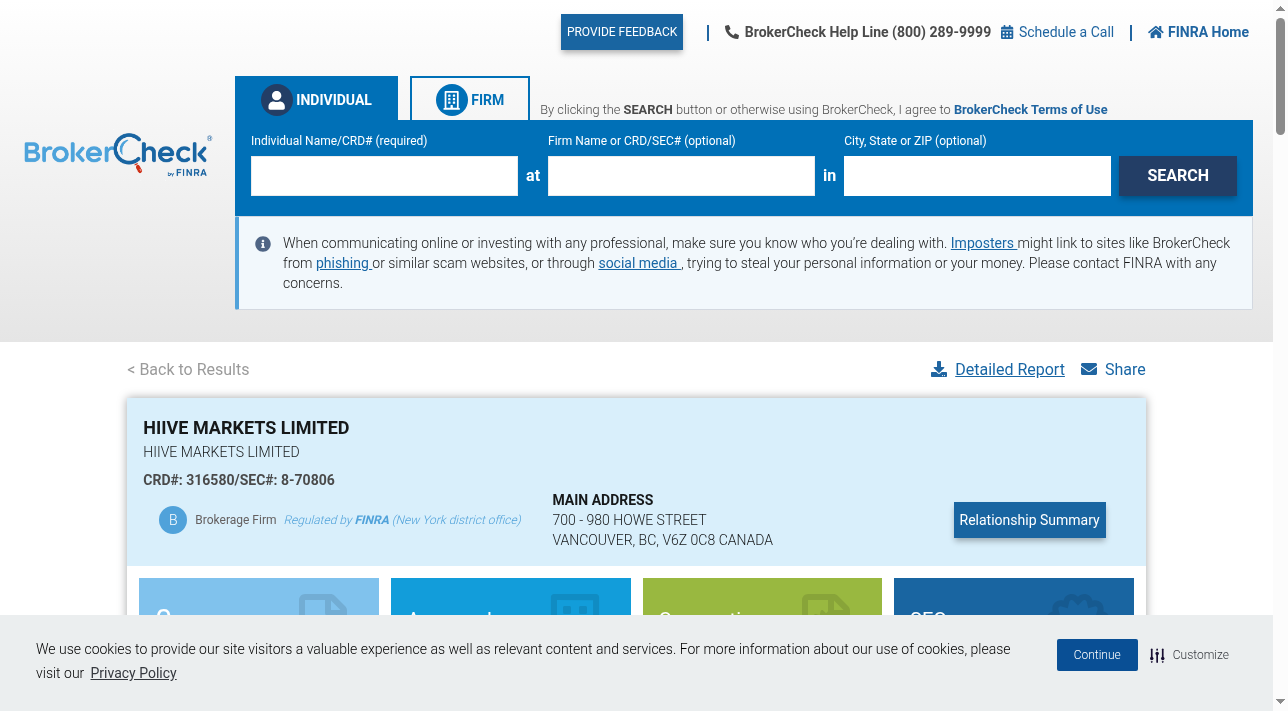Click the download icon for Detailed Report

[x=939, y=369]
